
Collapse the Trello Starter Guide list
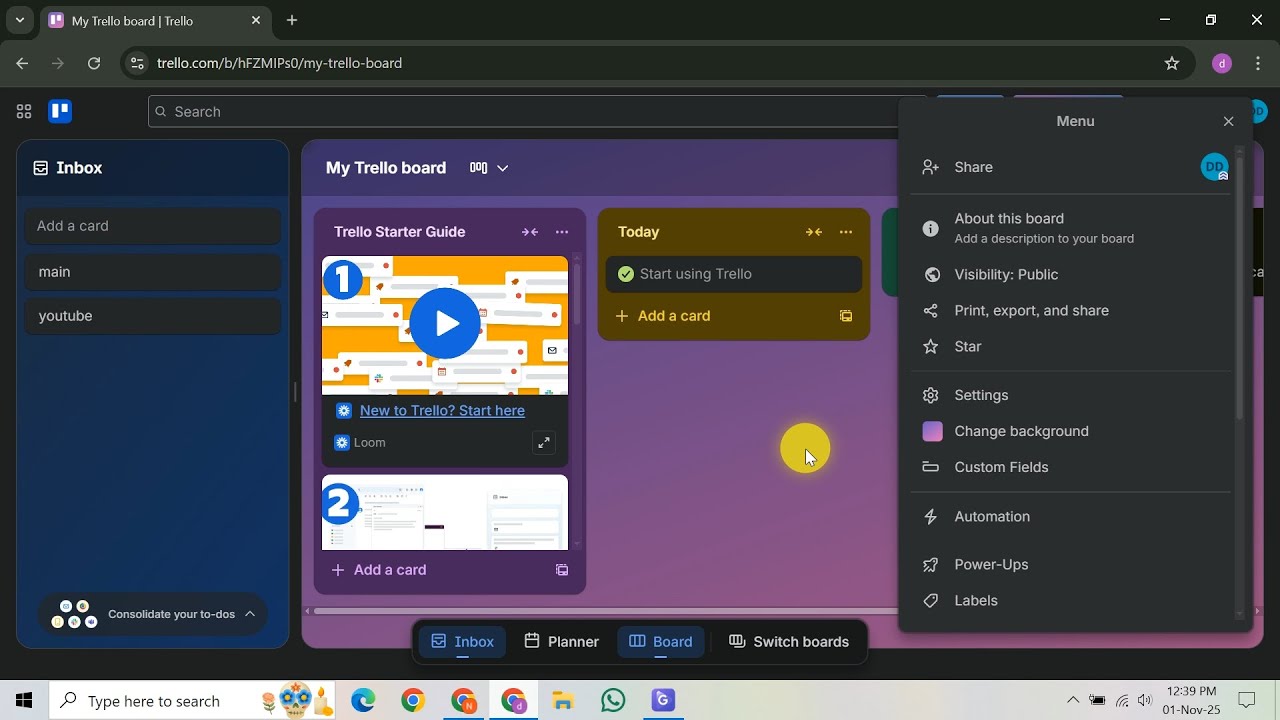(x=530, y=232)
